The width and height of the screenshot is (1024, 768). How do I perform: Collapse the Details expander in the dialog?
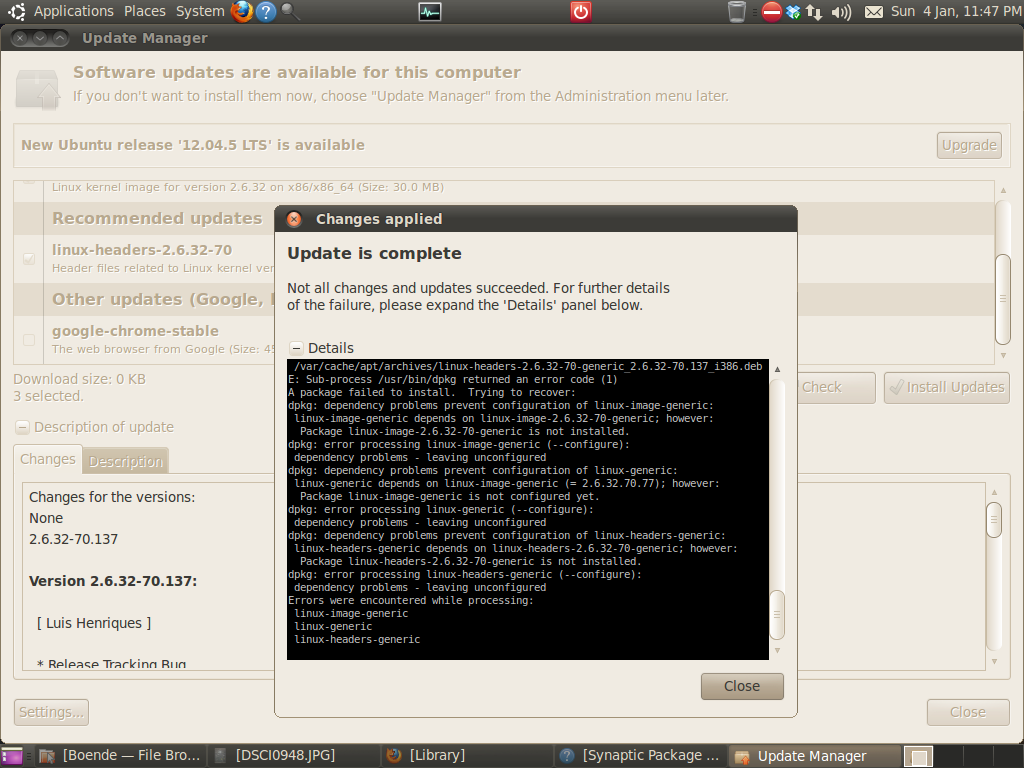pos(296,348)
